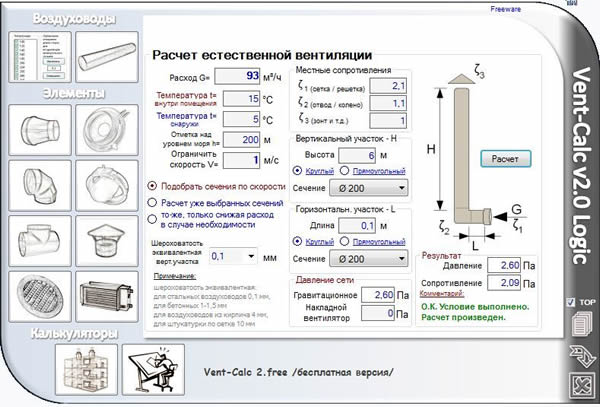
Task: Select the roof cowl umbrella element icon
Action: (x=107, y=241)
